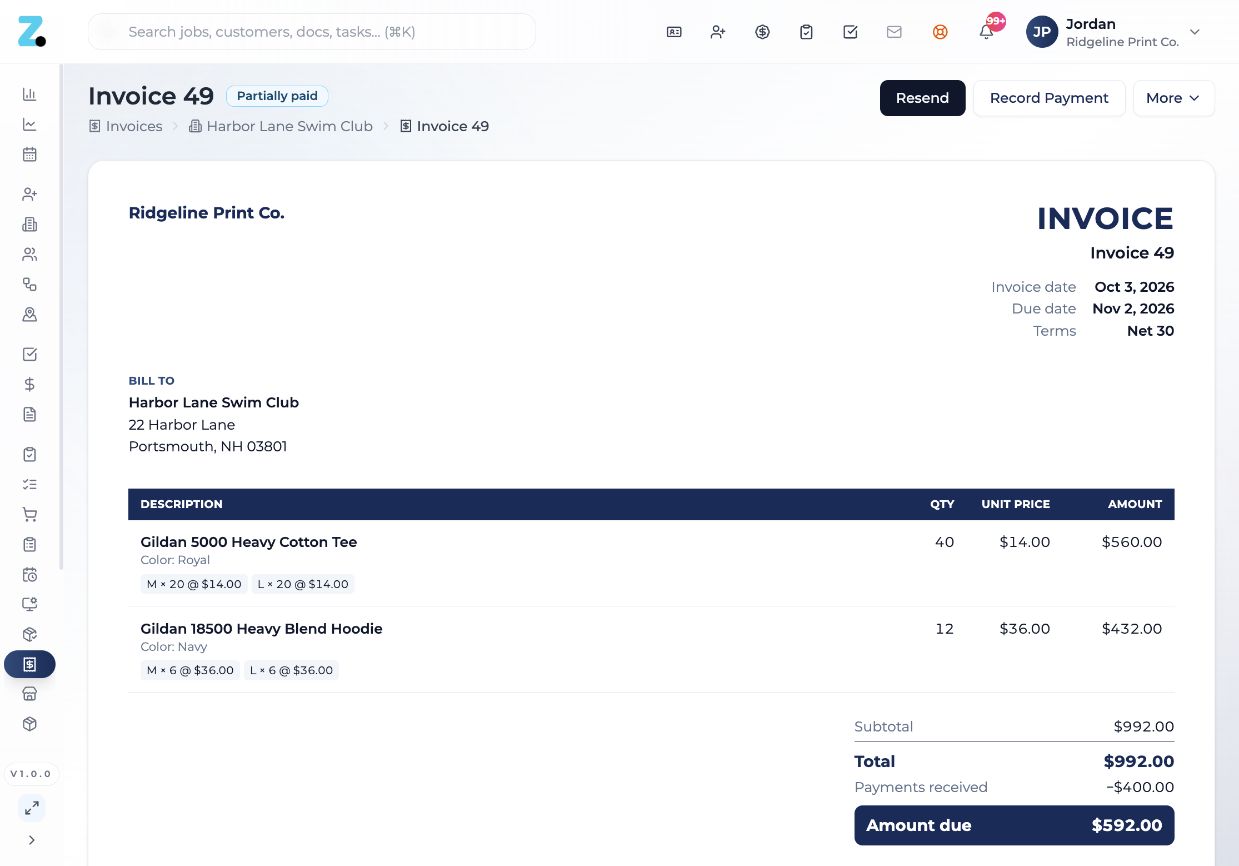Click the 'Ridgeline Print Co.' invoice header name

tap(206, 212)
